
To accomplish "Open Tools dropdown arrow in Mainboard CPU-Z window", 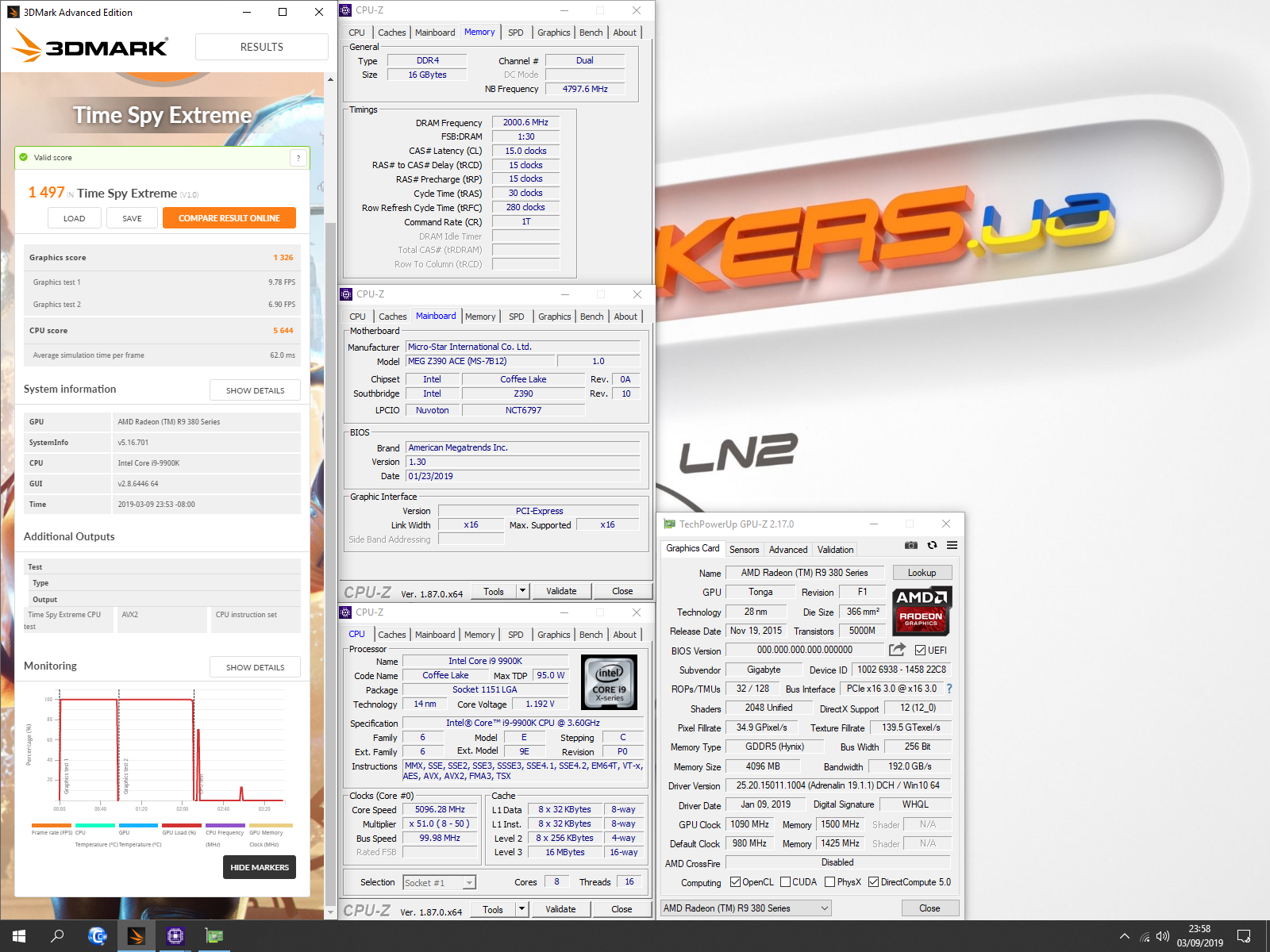I will (522, 591).
